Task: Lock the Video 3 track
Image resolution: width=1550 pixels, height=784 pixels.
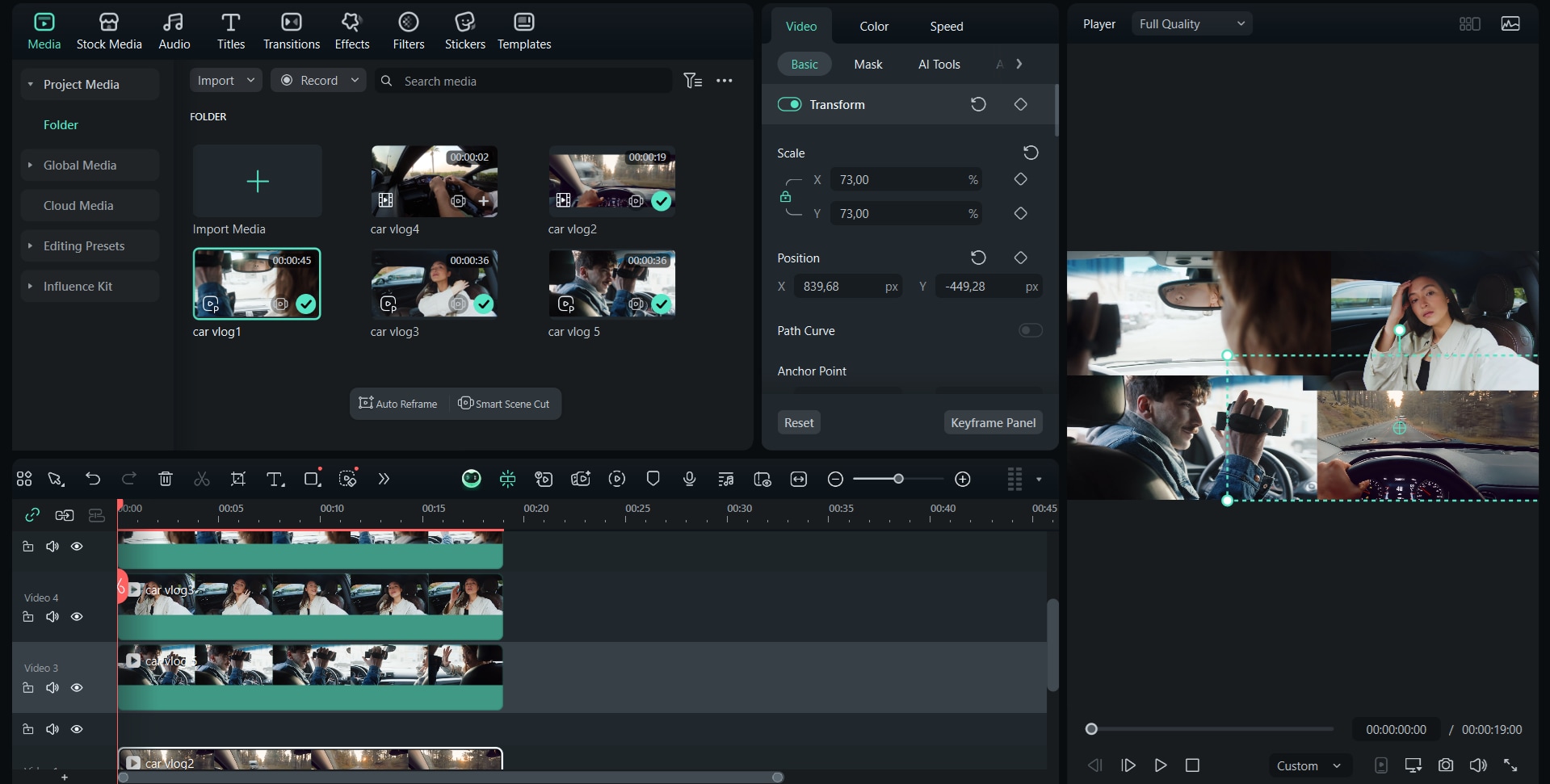Action: (28, 688)
